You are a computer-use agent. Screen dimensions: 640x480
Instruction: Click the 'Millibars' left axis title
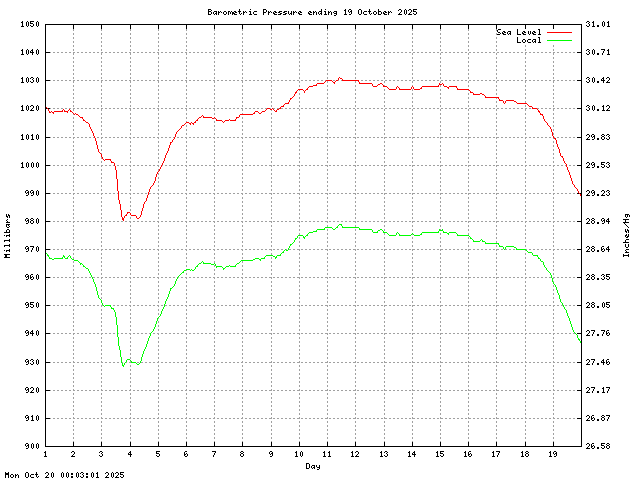[x=8, y=235]
